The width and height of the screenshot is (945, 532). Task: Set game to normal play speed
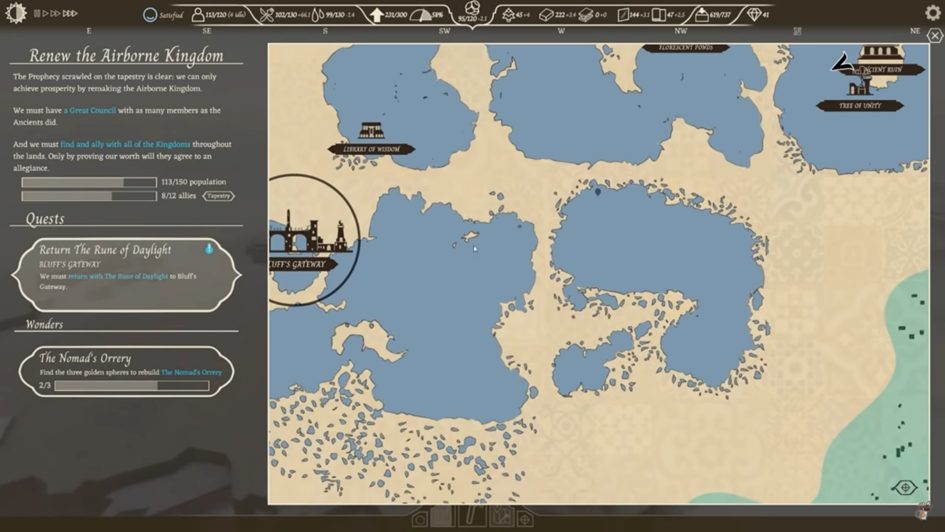click(x=45, y=13)
